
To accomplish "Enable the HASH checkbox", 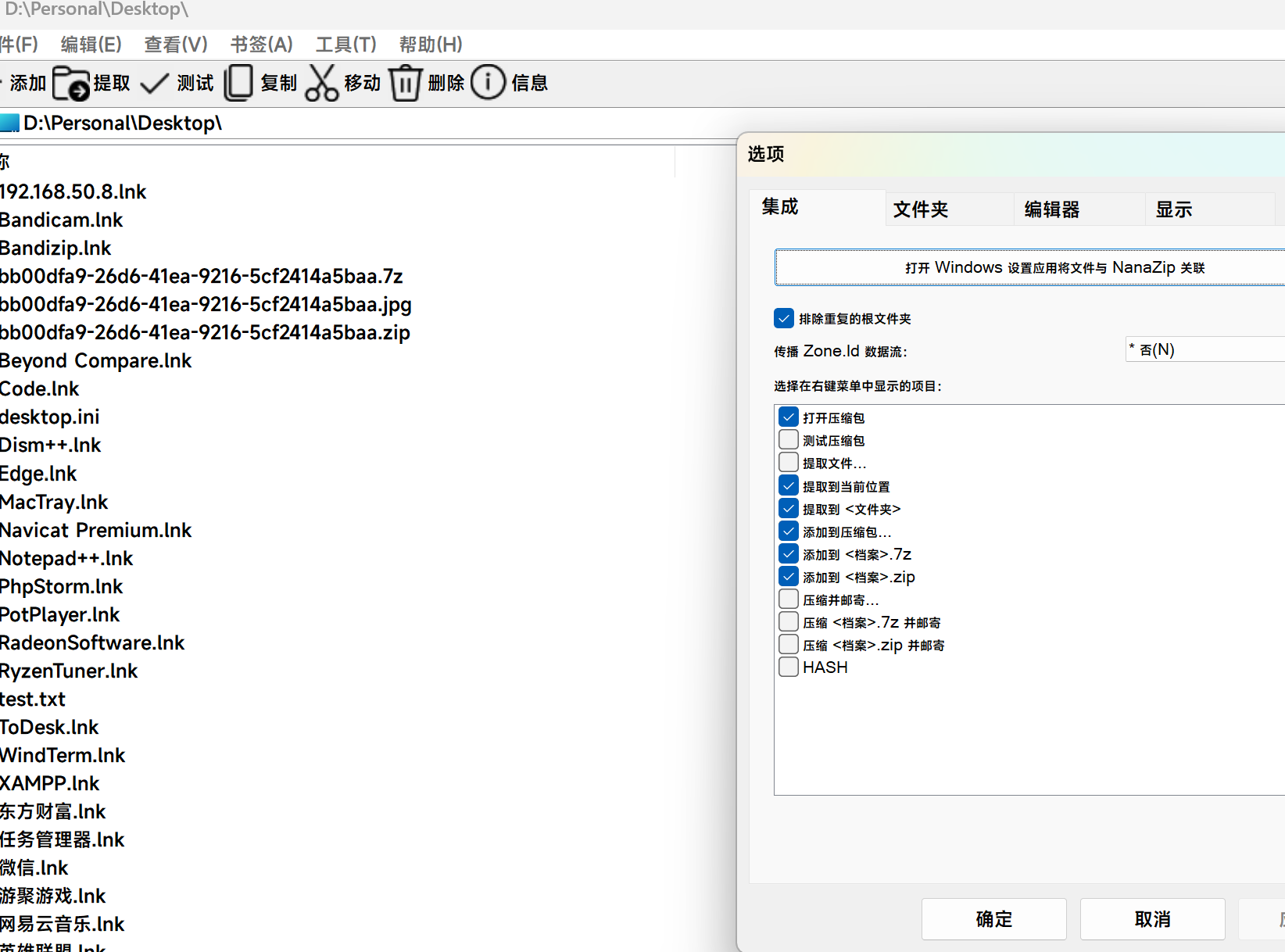I will (x=789, y=667).
